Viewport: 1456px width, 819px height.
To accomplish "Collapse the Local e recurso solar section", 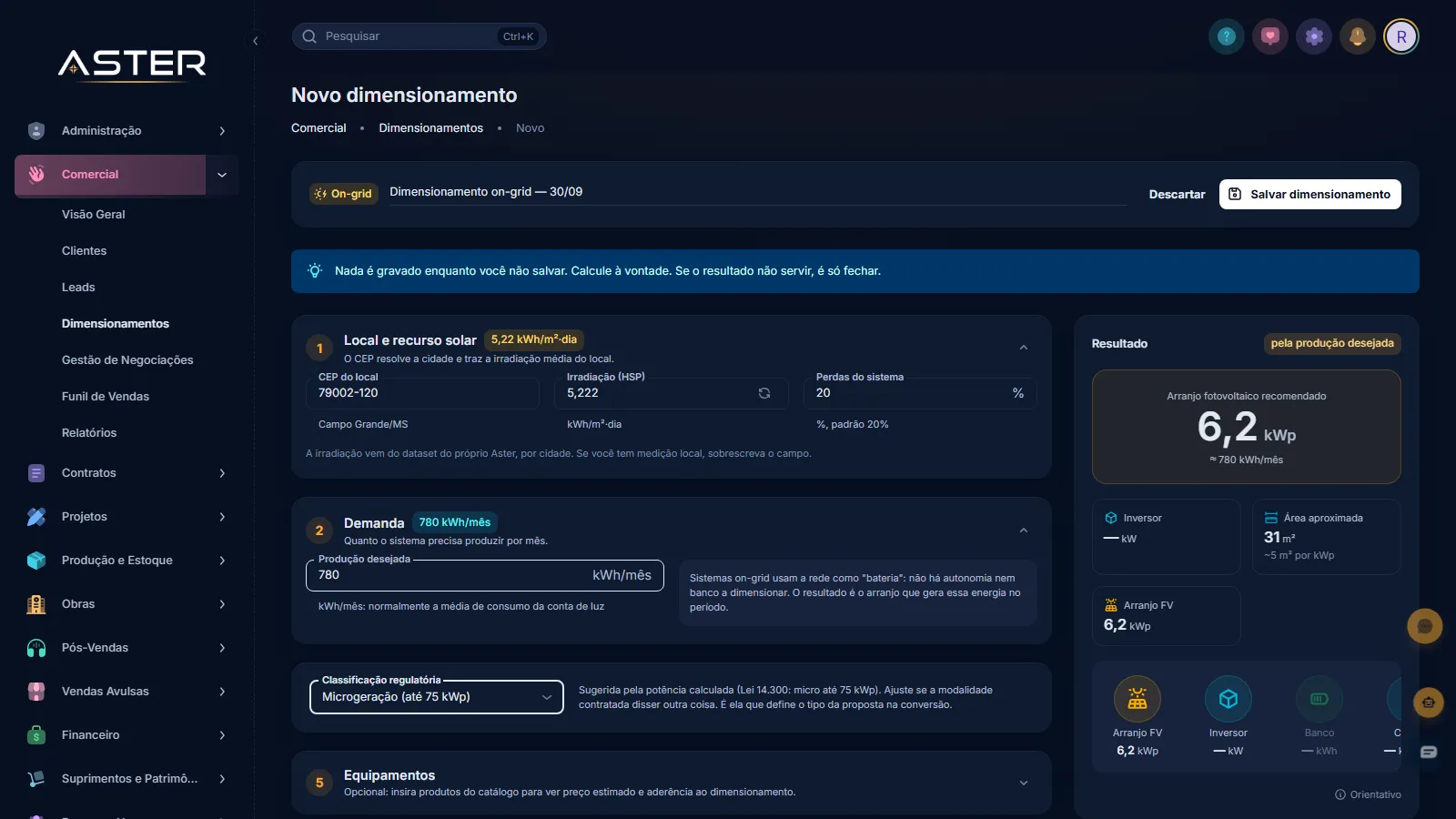I will tap(1024, 348).
